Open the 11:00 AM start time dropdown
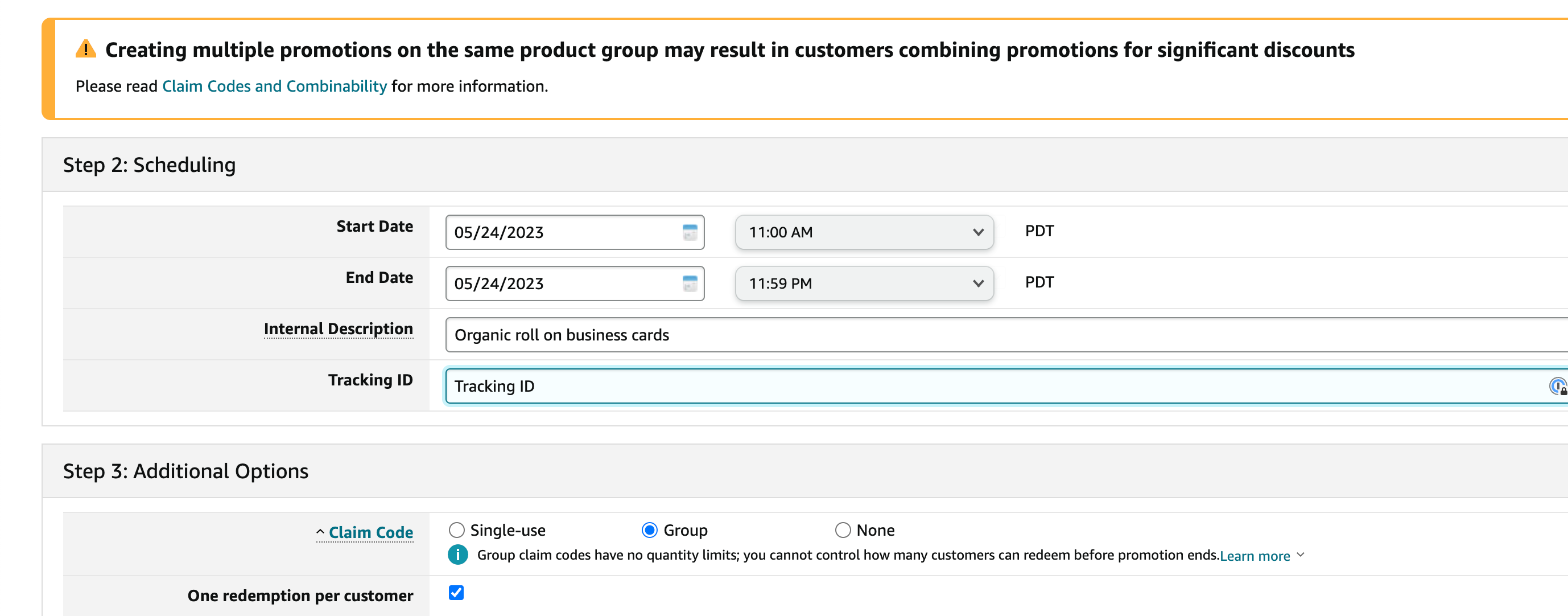Viewport: 1568px width, 616px height. 864,232
